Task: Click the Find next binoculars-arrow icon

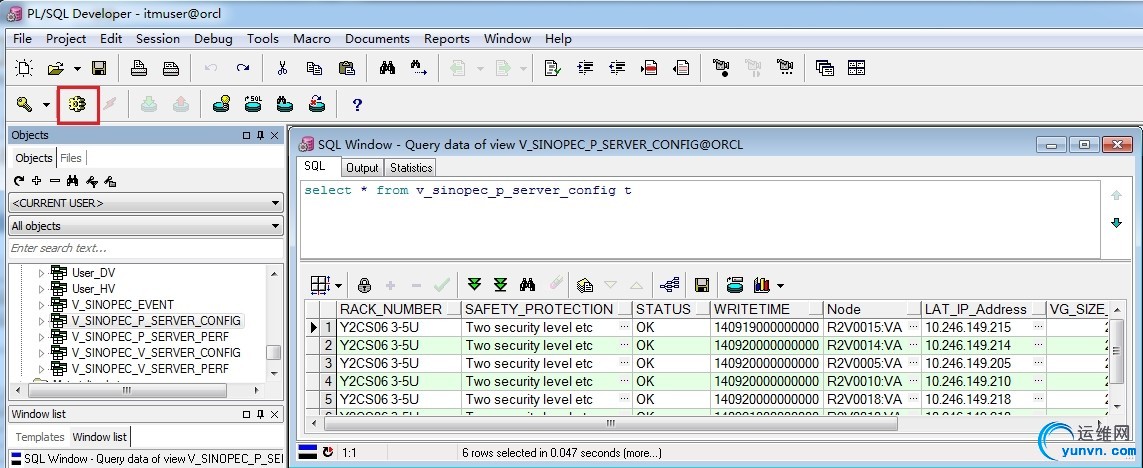Action: point(418,69)
